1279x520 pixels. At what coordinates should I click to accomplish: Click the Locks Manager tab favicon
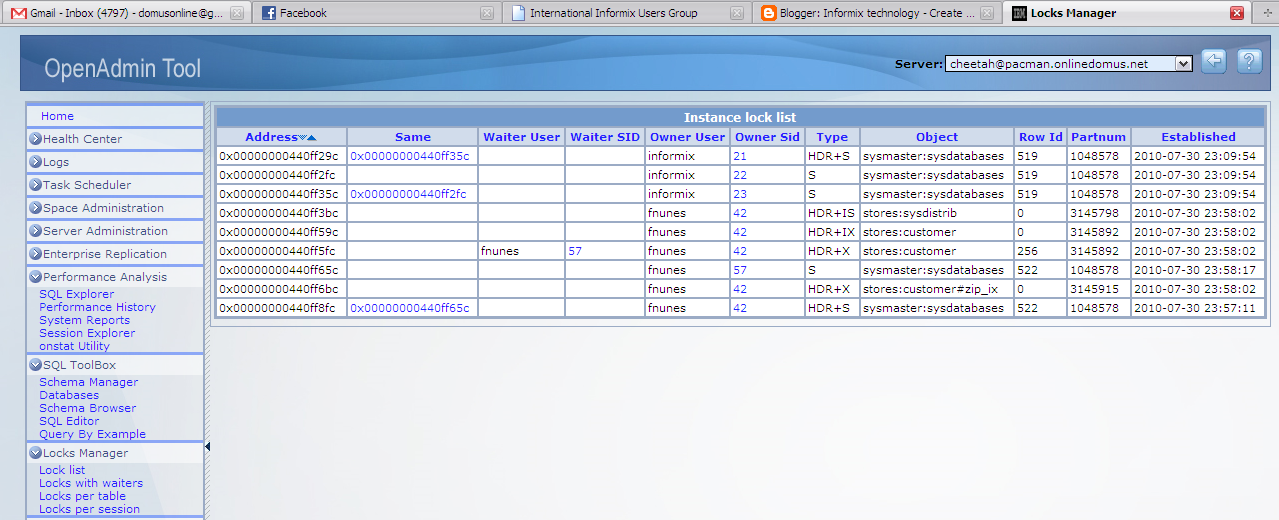(x=1019, y=13)
